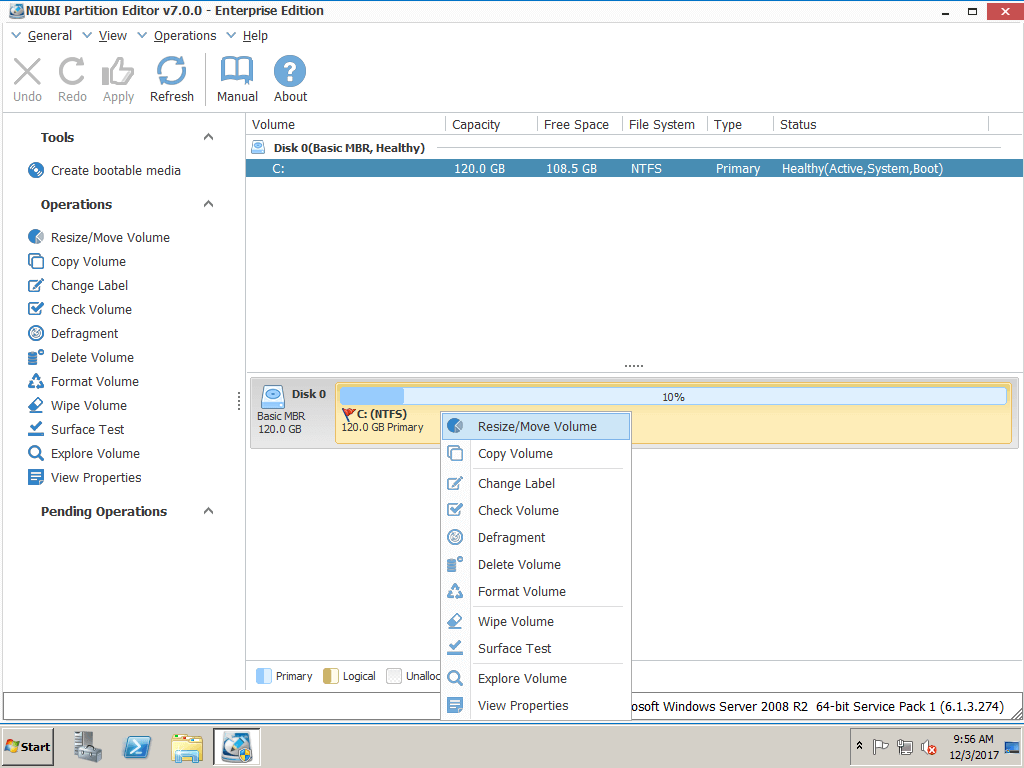
Task: Click sidebar Defragment icon
Action: coord(36,333)
